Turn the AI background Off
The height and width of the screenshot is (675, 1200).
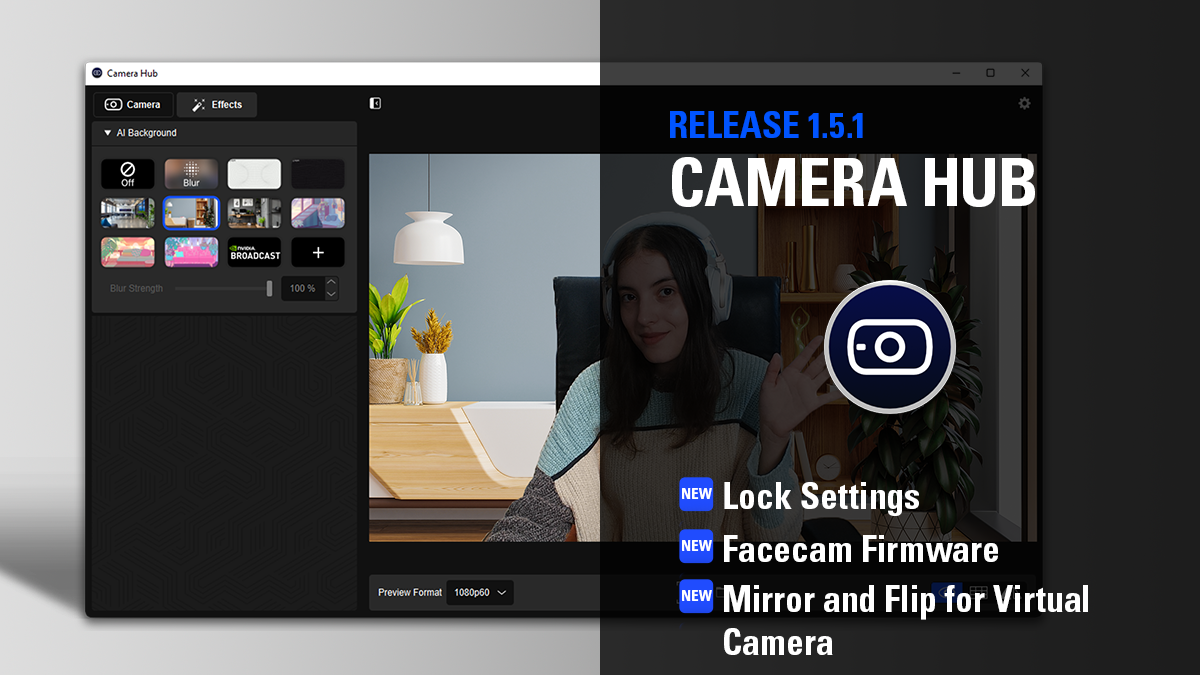tap(128, 174)
